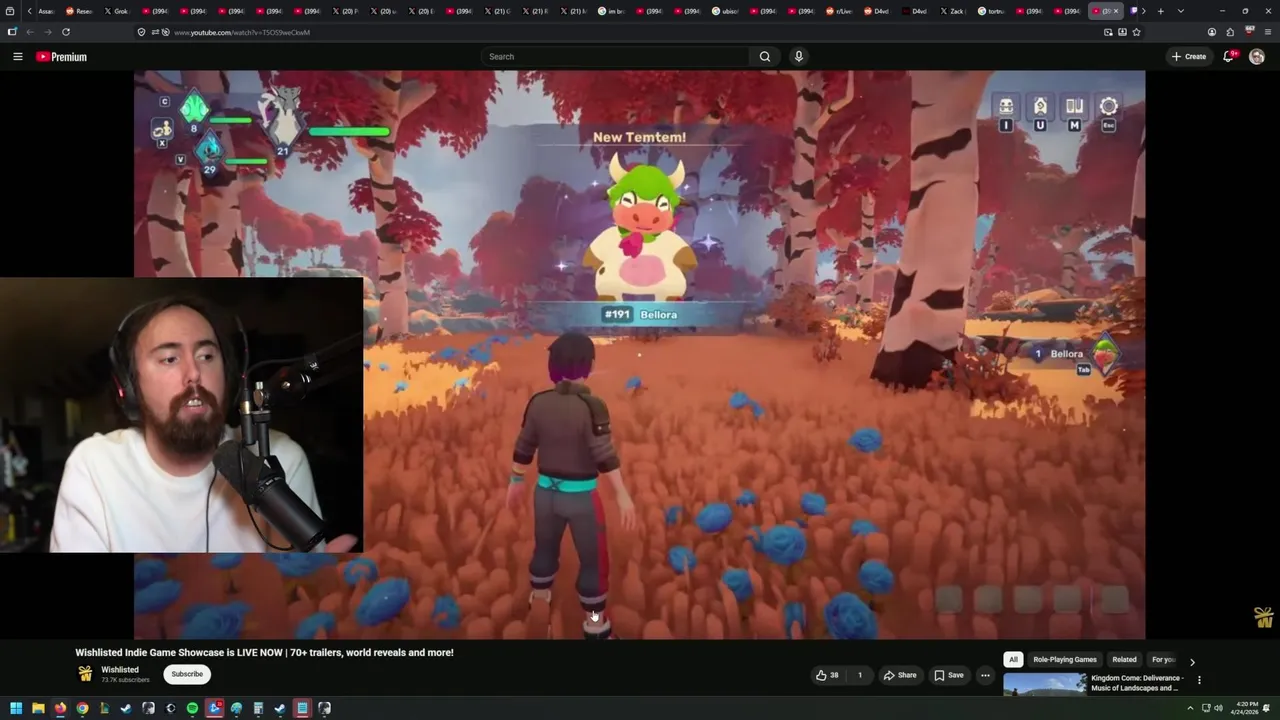The width and height of the screenshot is (1280, 720).
Task: Open the browser extensions icon
Action: [1230, 32]
